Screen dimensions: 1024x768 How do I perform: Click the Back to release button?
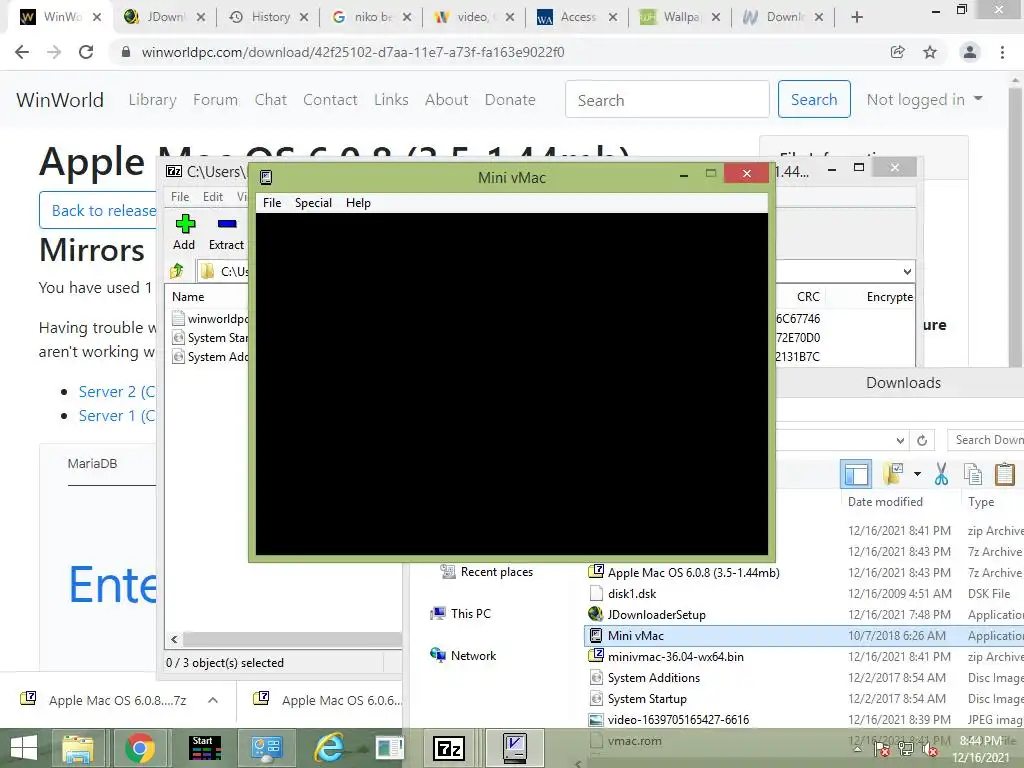tap(98, 210)
